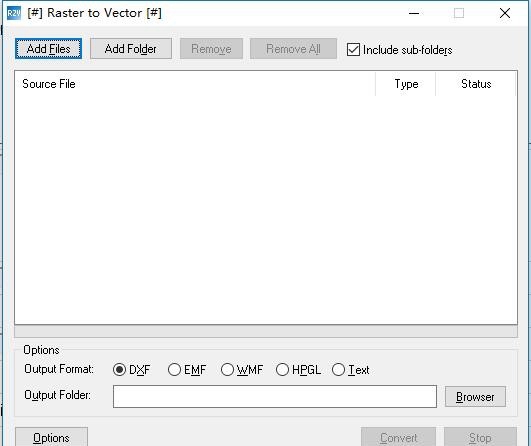The width and height of the screenshot is (531, 446).
Task: Sort by the Type column header
Action: [406, 84]
